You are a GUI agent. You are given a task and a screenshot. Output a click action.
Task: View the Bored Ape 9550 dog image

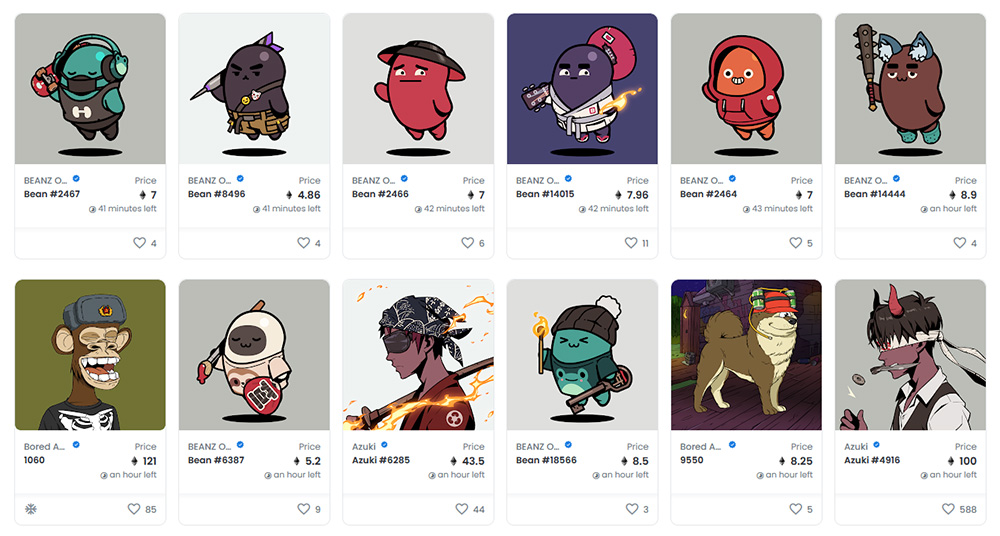click(x=746, y=355)
